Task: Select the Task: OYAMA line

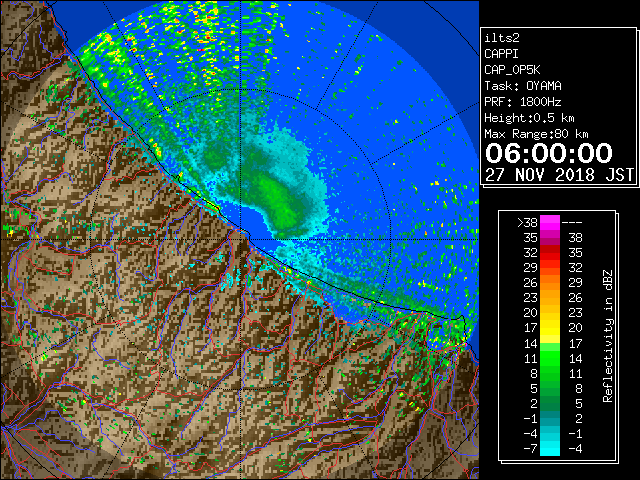Action: [523, 86]
